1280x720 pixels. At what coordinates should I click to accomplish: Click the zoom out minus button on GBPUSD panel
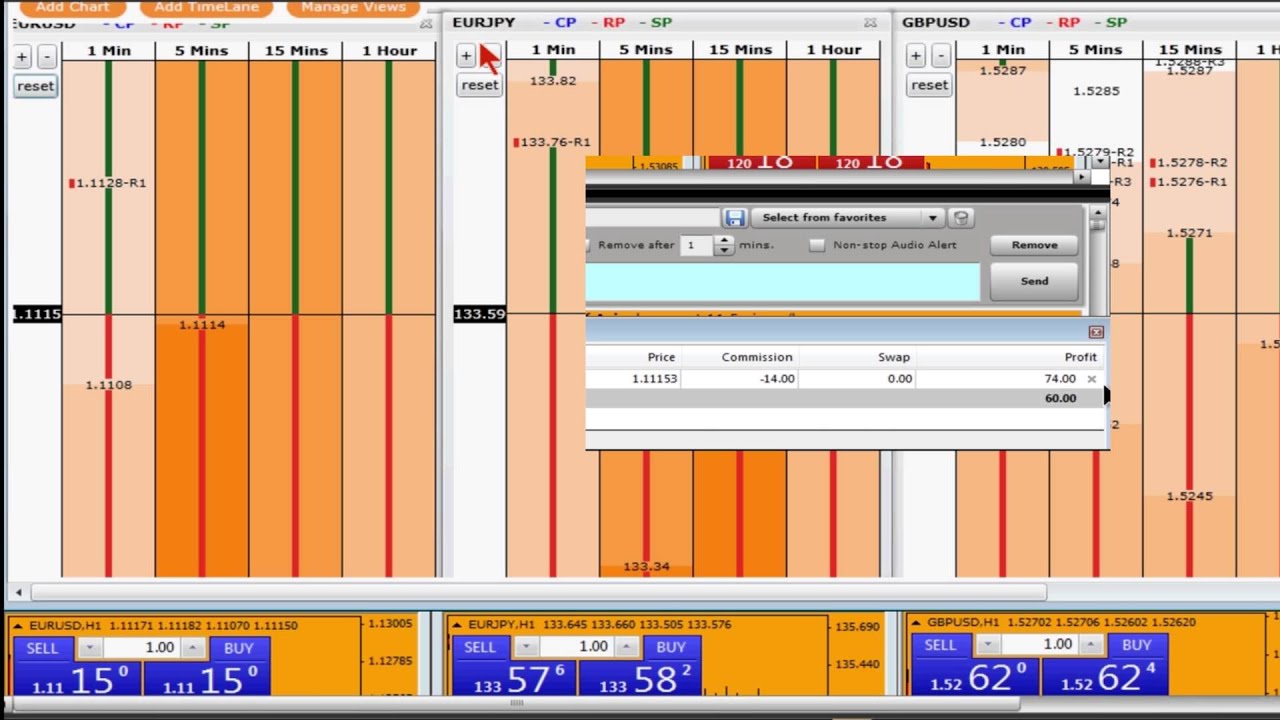tap(941, 57)
